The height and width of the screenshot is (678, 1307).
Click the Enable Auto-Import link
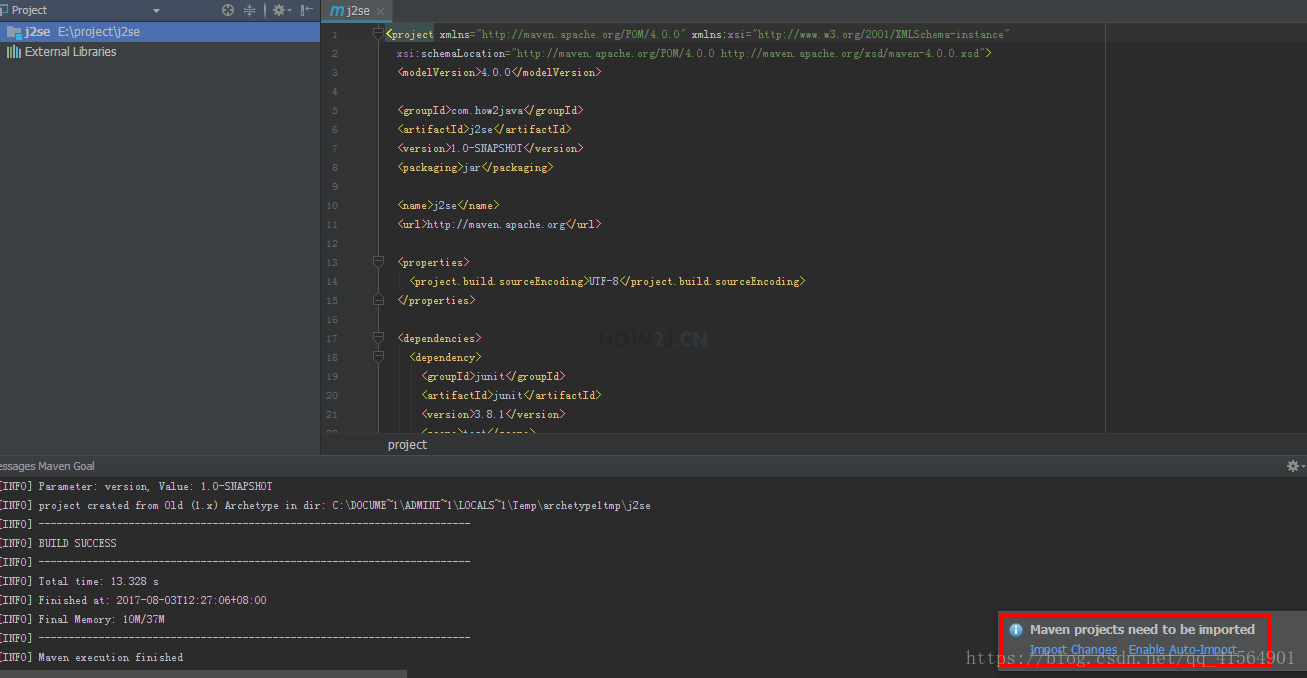1185,650
